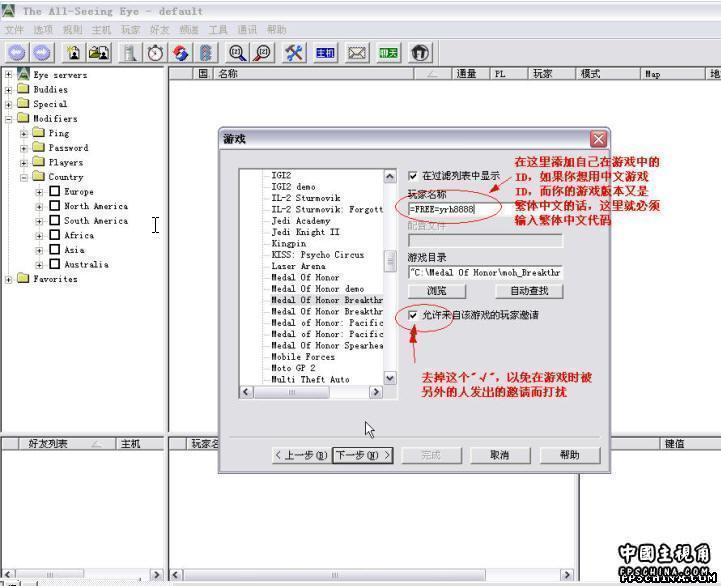Click the Password folder icon
Screen dimensions: 721x586
click(39, 147)
